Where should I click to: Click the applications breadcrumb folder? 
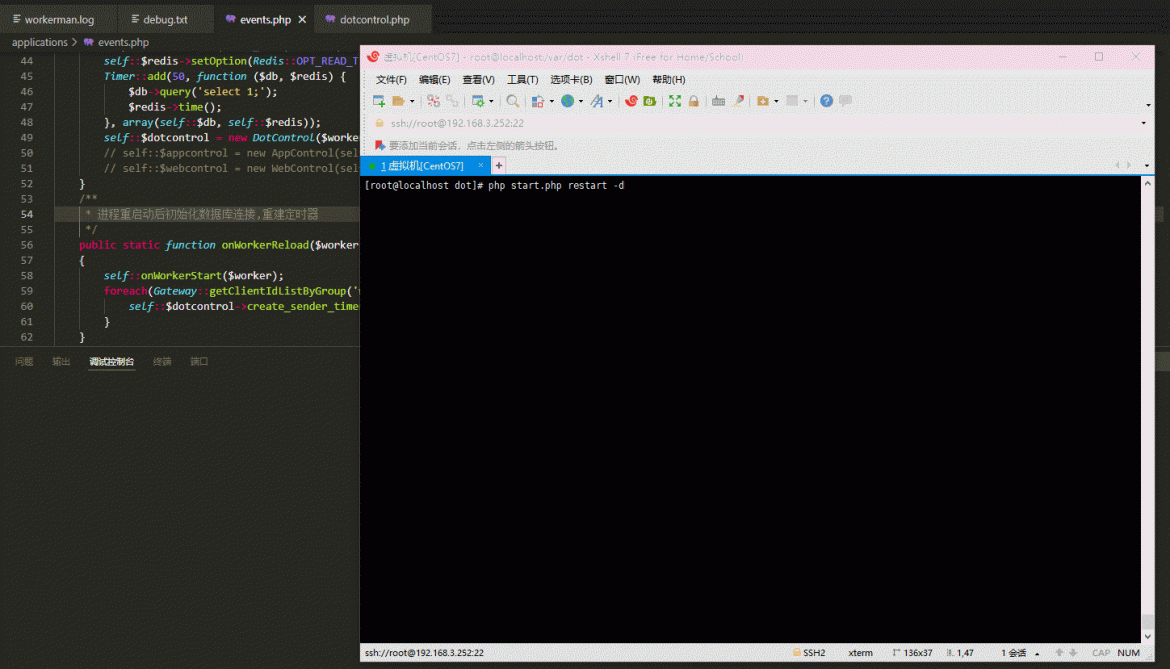(x=40, y=43)
